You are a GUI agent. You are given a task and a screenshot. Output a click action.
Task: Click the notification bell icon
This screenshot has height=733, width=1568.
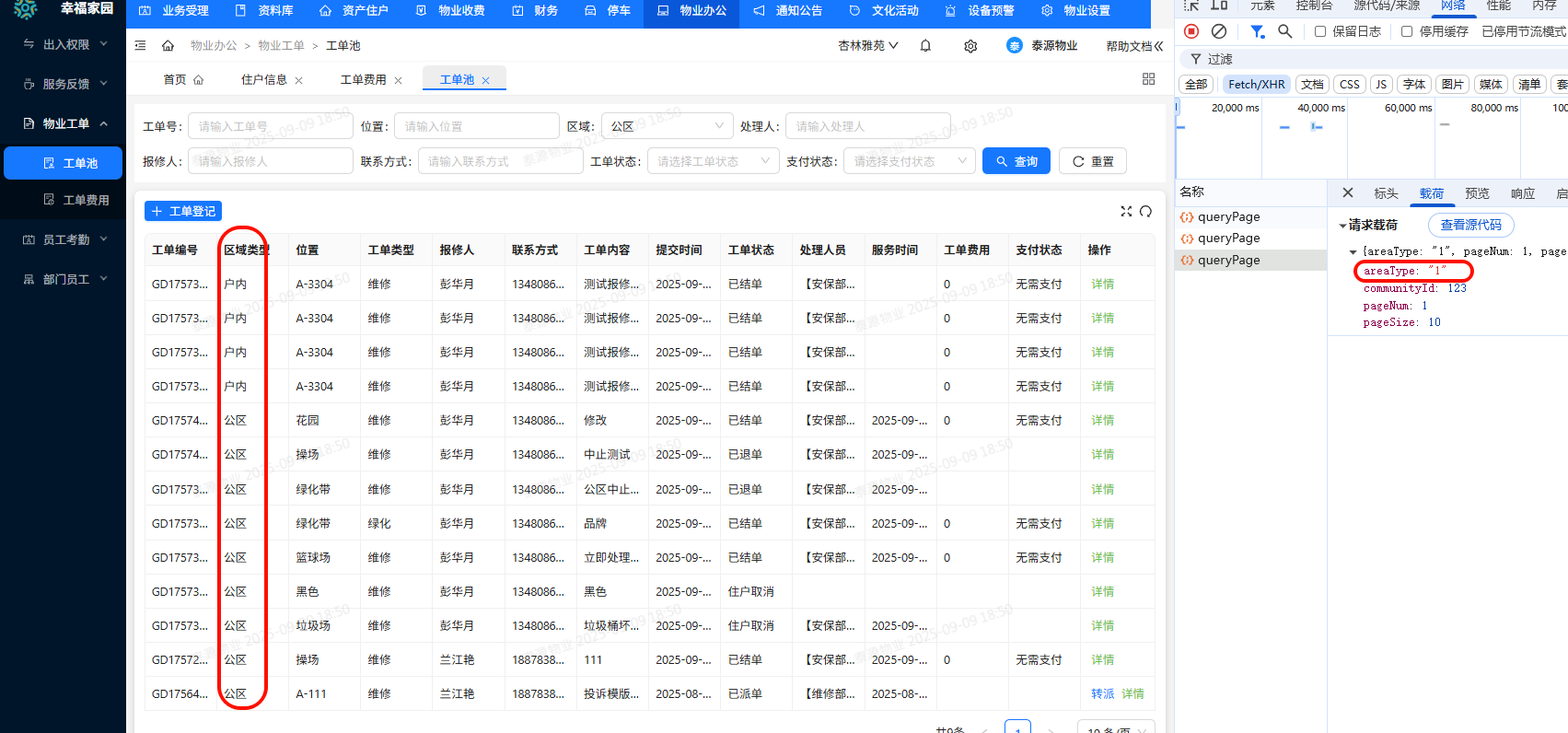click(925, 46)
